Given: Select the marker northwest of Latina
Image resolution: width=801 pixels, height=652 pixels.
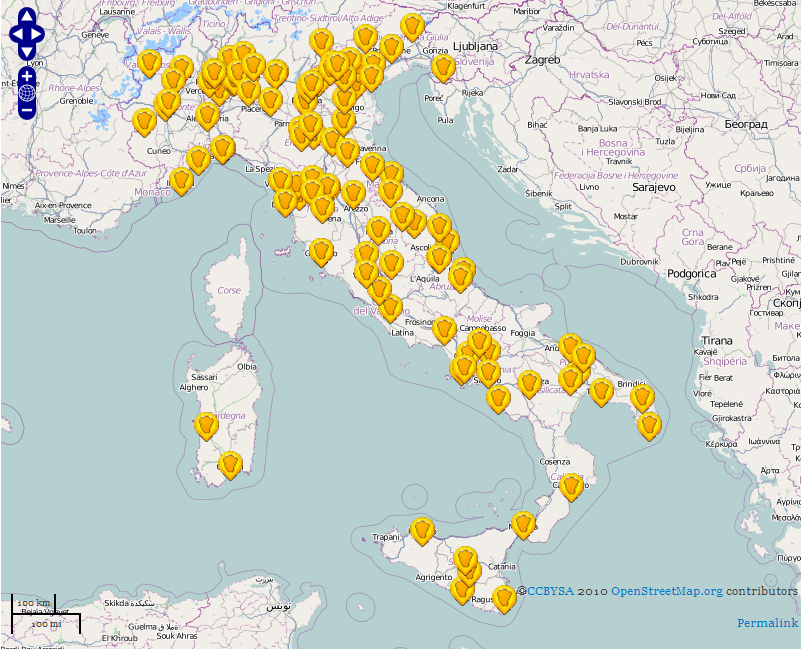Looking at the screenshot, I should pos(391,308).
